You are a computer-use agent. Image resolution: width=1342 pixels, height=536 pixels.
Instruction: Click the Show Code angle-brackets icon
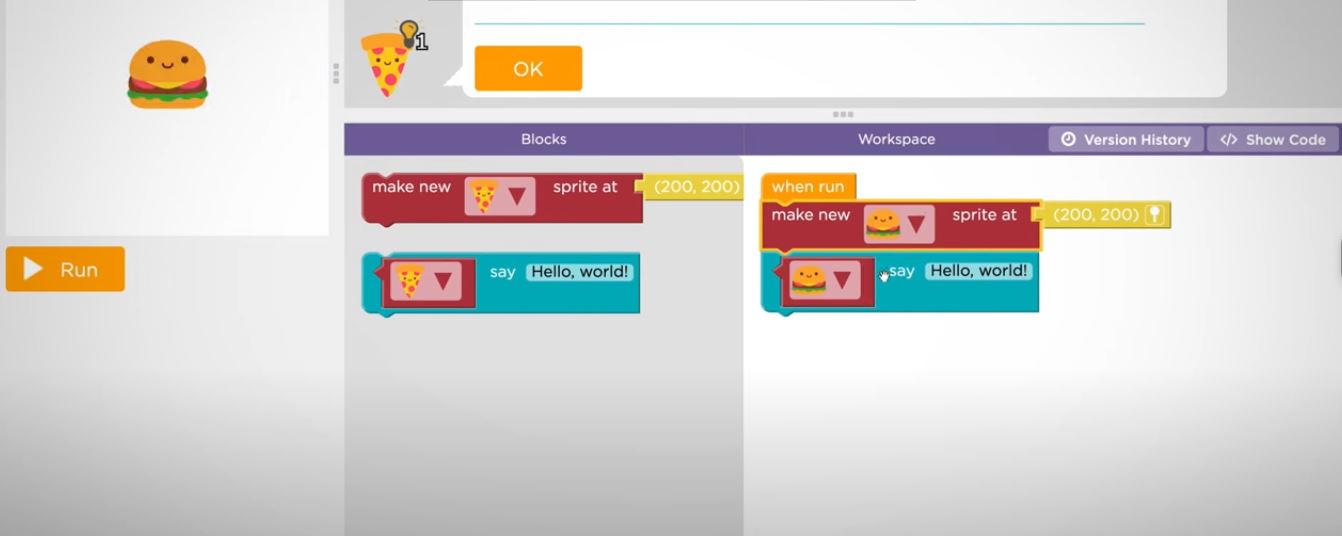pos(1229,140)
